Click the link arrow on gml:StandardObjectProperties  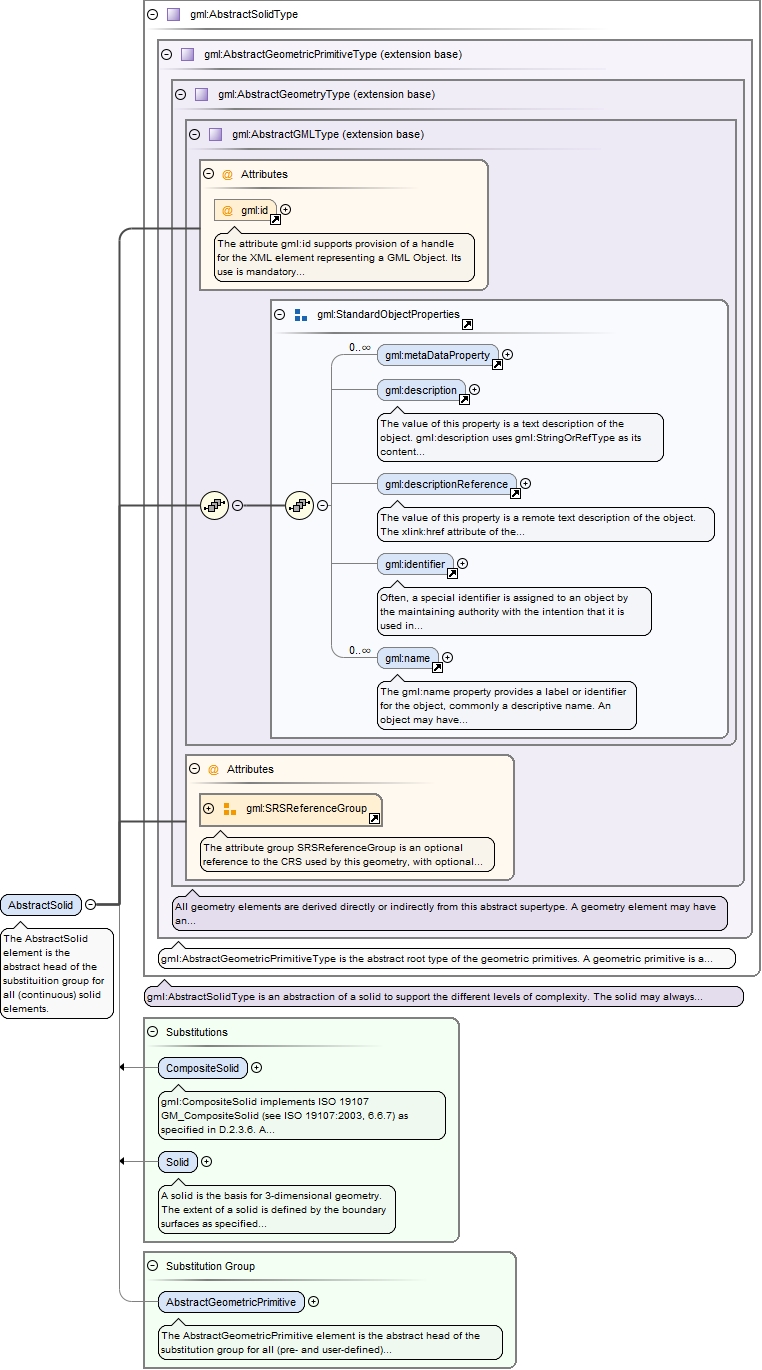click(467, 325)
